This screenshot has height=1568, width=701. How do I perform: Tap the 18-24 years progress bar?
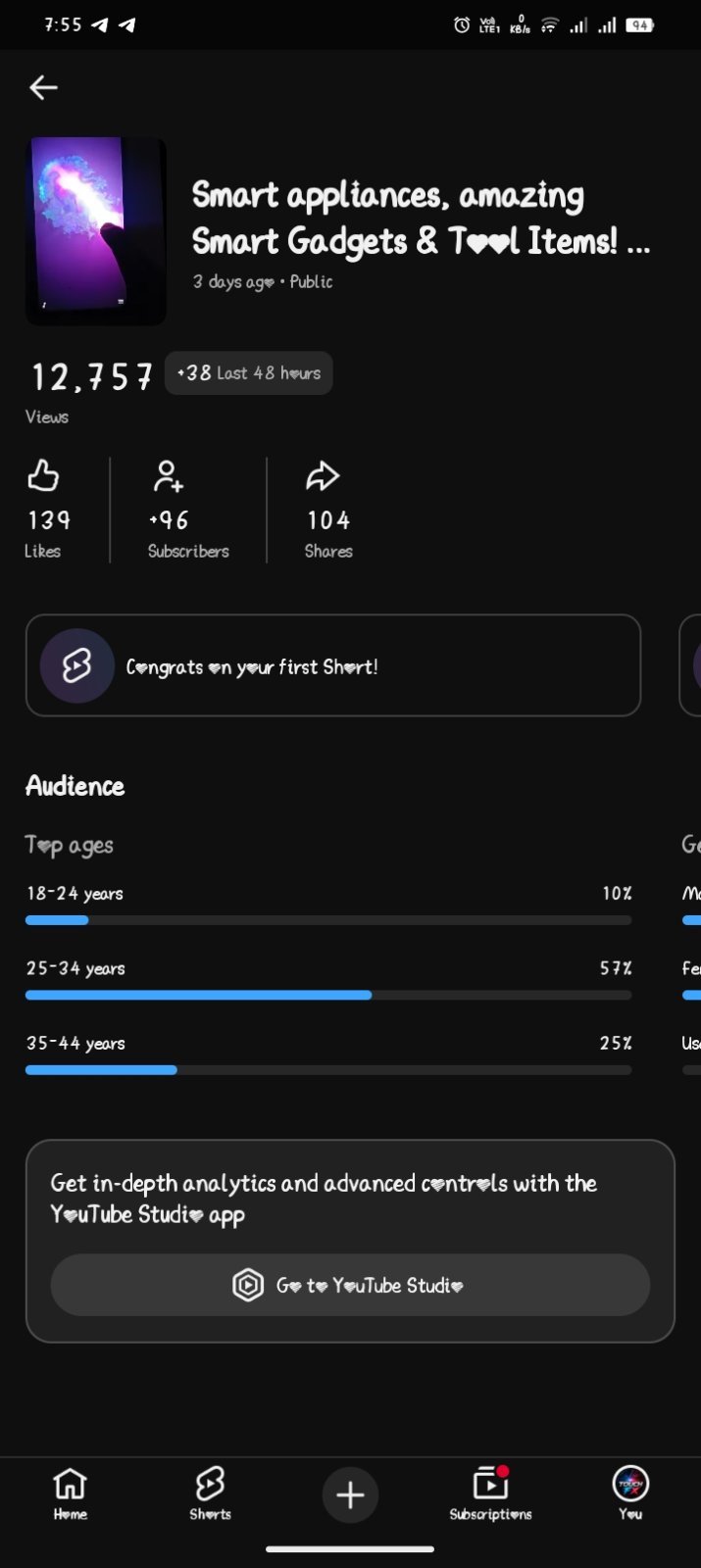coord(328,920)
